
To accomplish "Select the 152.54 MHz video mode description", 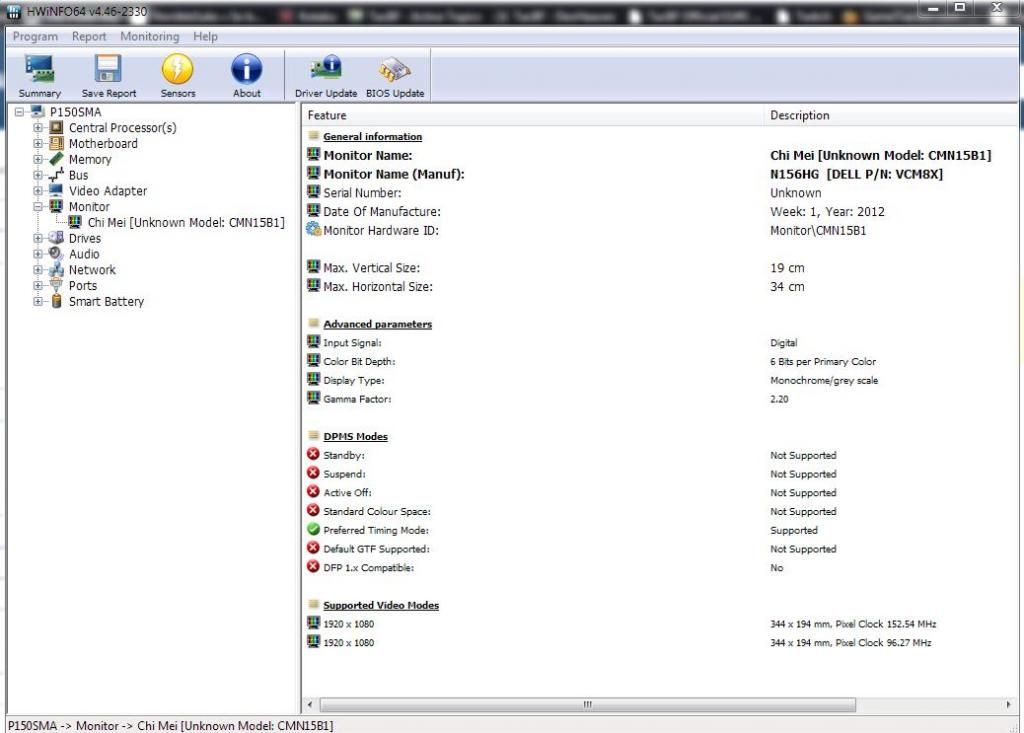I will (x=853, y=624).
